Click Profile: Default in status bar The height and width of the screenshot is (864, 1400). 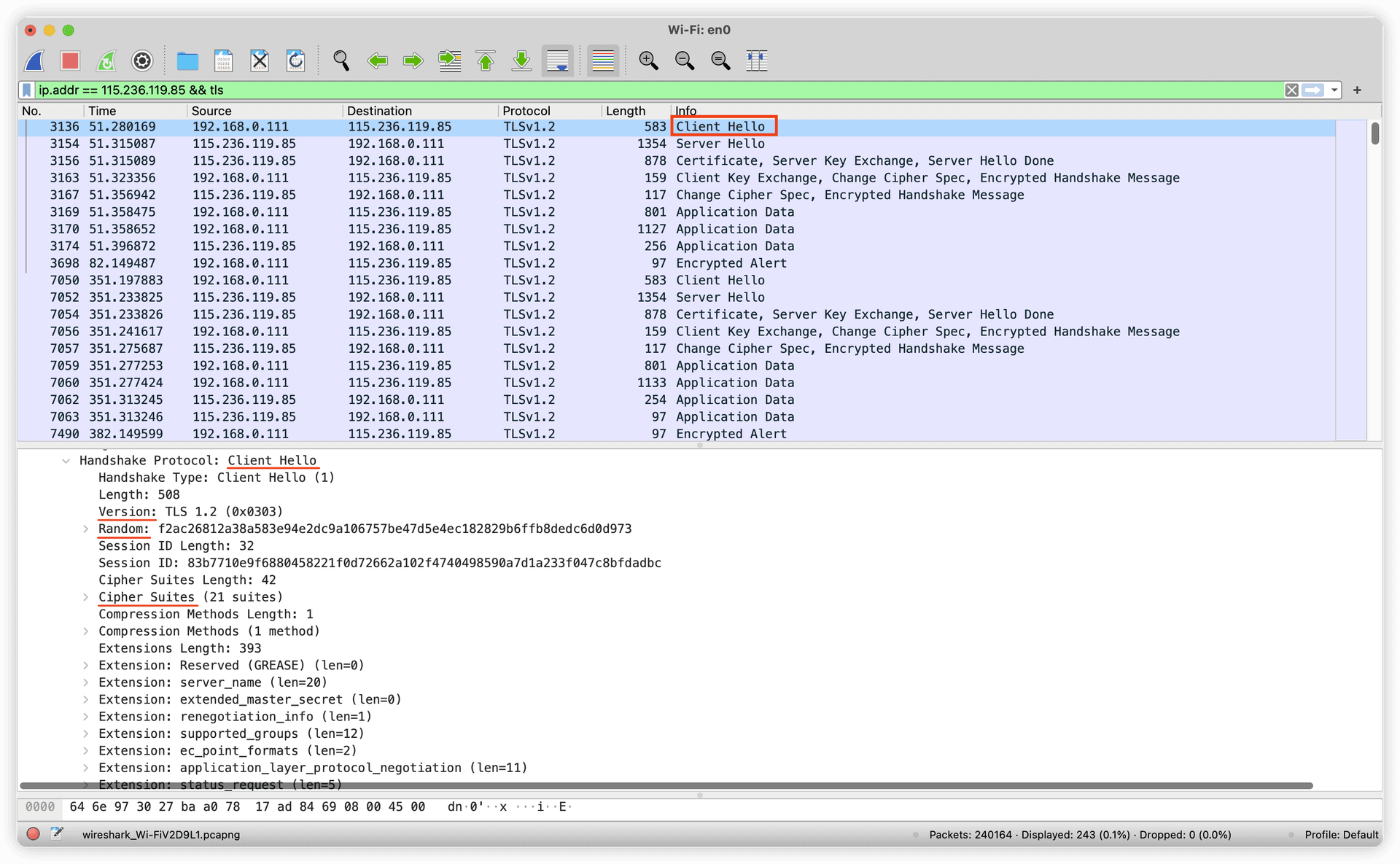pyautogui.click(x=1341, y=835)
